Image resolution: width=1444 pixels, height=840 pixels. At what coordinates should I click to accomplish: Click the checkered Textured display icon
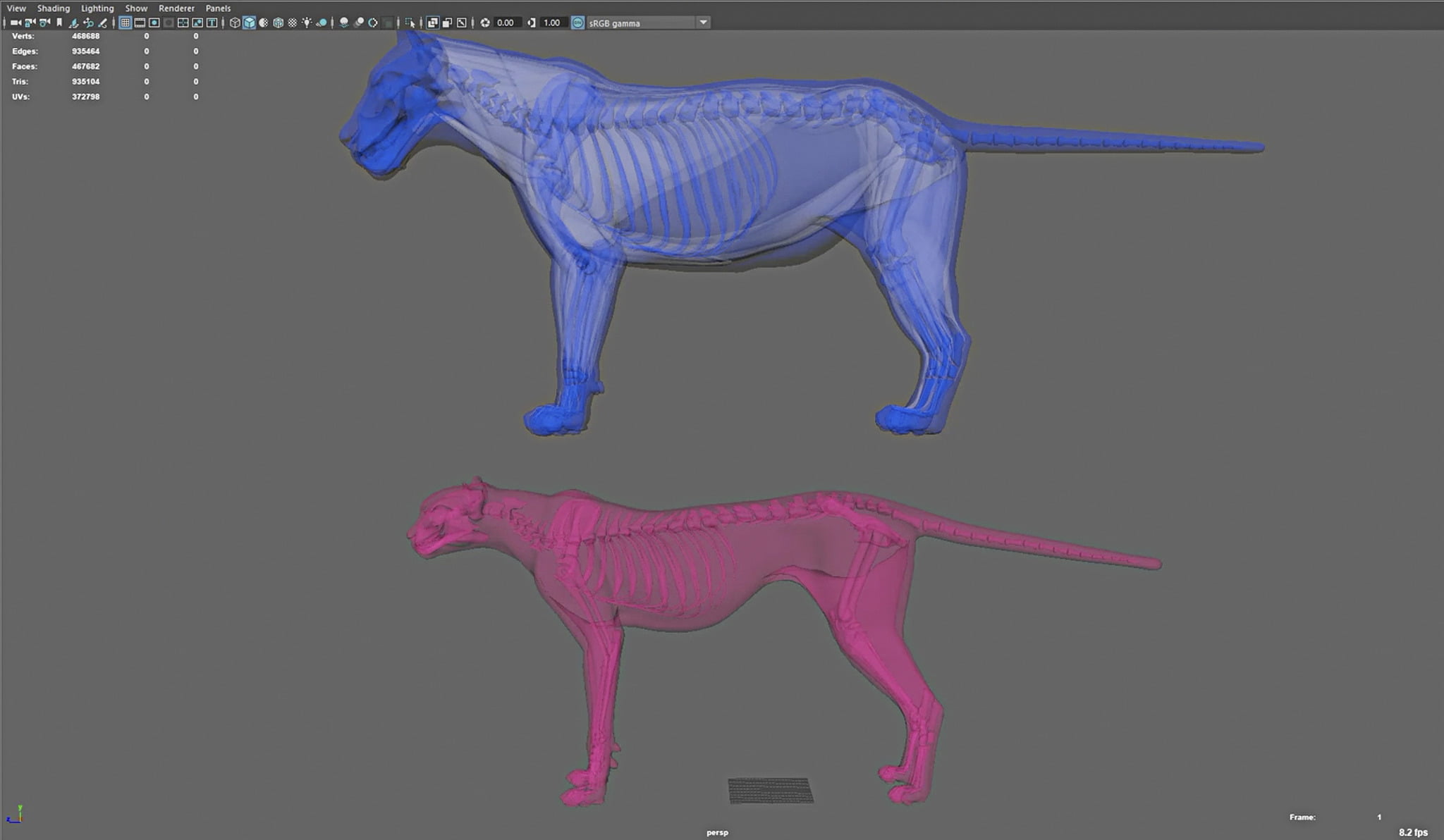293,23
